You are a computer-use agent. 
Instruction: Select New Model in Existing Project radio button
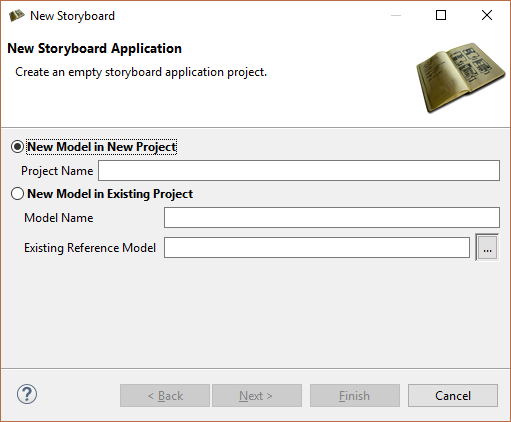point(17,194)
